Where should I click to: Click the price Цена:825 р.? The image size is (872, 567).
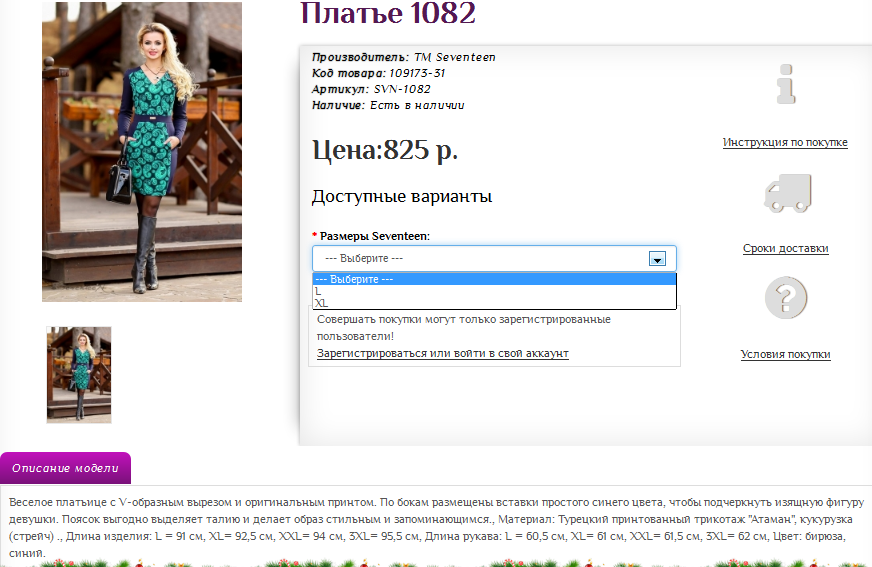(385, 150)
